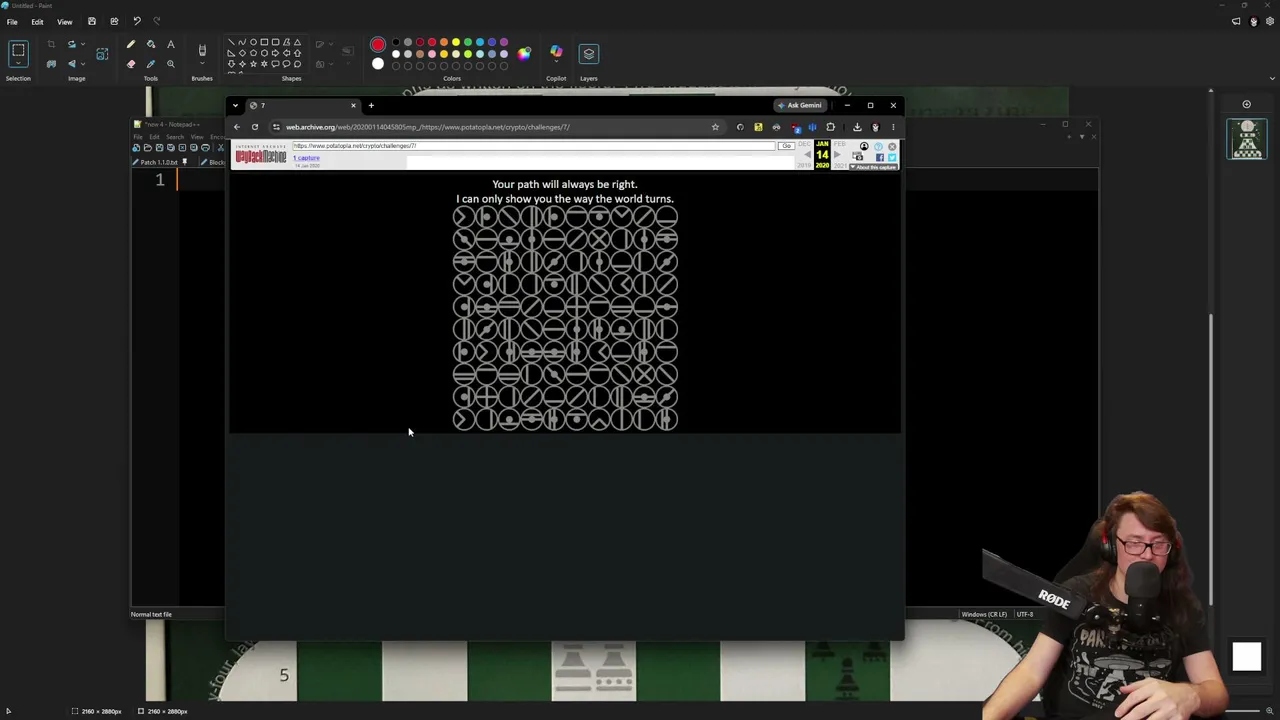This screenshot has height=720, width=1280.
Task: Bookmark the page with the star icon
Action: [715, 127]
